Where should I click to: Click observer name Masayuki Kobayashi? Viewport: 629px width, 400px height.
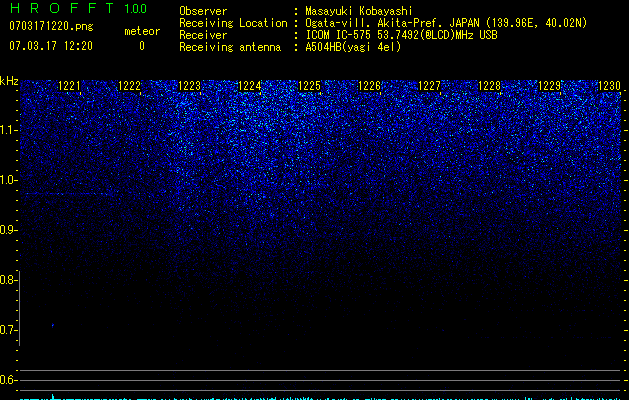pos(359,11)
